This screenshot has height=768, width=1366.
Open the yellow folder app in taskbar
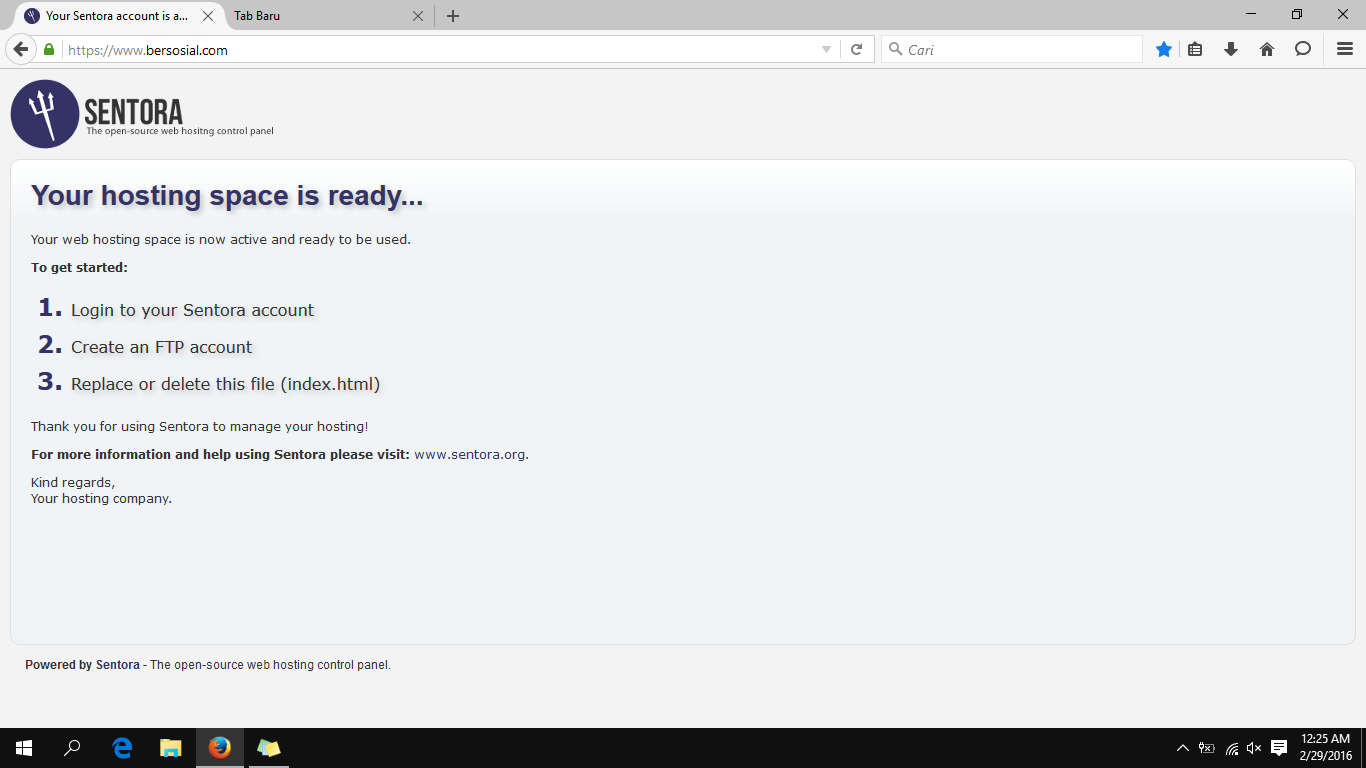[268, 748]
